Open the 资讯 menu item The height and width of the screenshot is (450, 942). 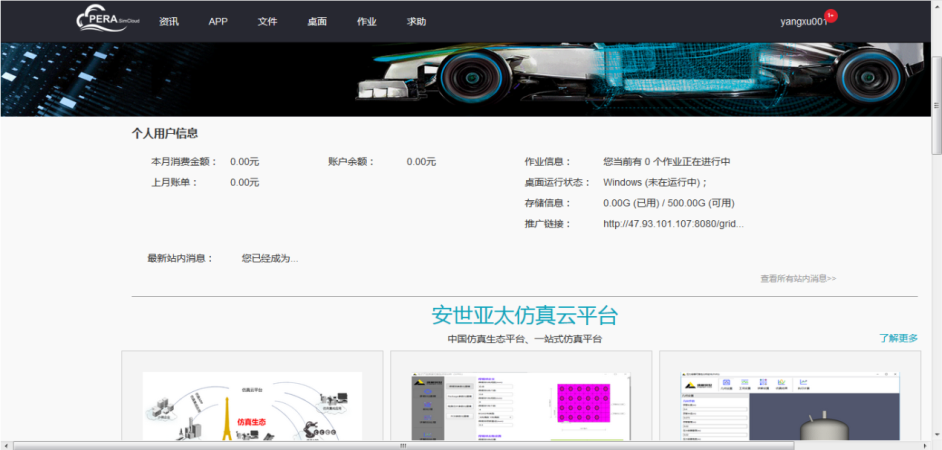[x=169, y=22]
